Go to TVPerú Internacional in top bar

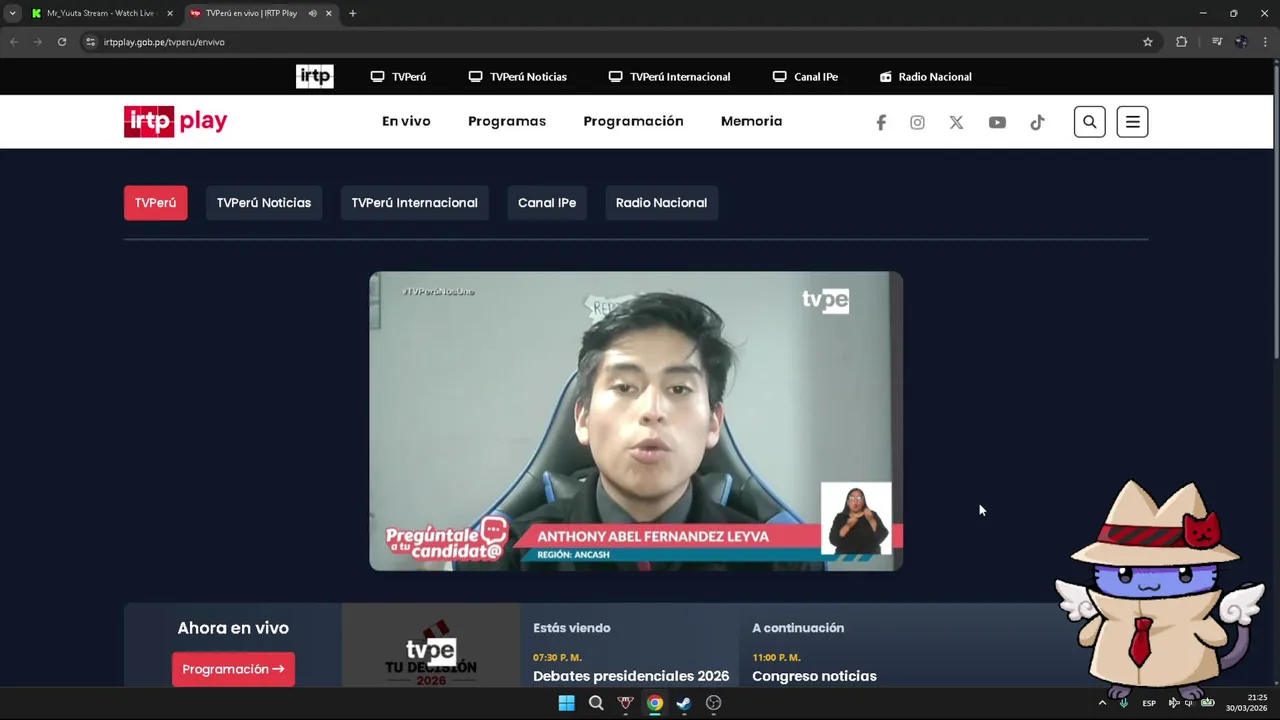tap(669, 77)
